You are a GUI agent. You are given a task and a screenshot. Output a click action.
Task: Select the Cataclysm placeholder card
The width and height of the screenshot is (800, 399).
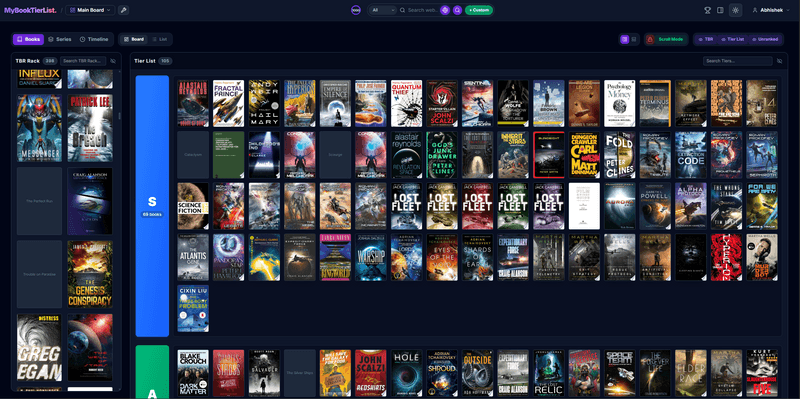pyautogui.click(x=193, y=155)
